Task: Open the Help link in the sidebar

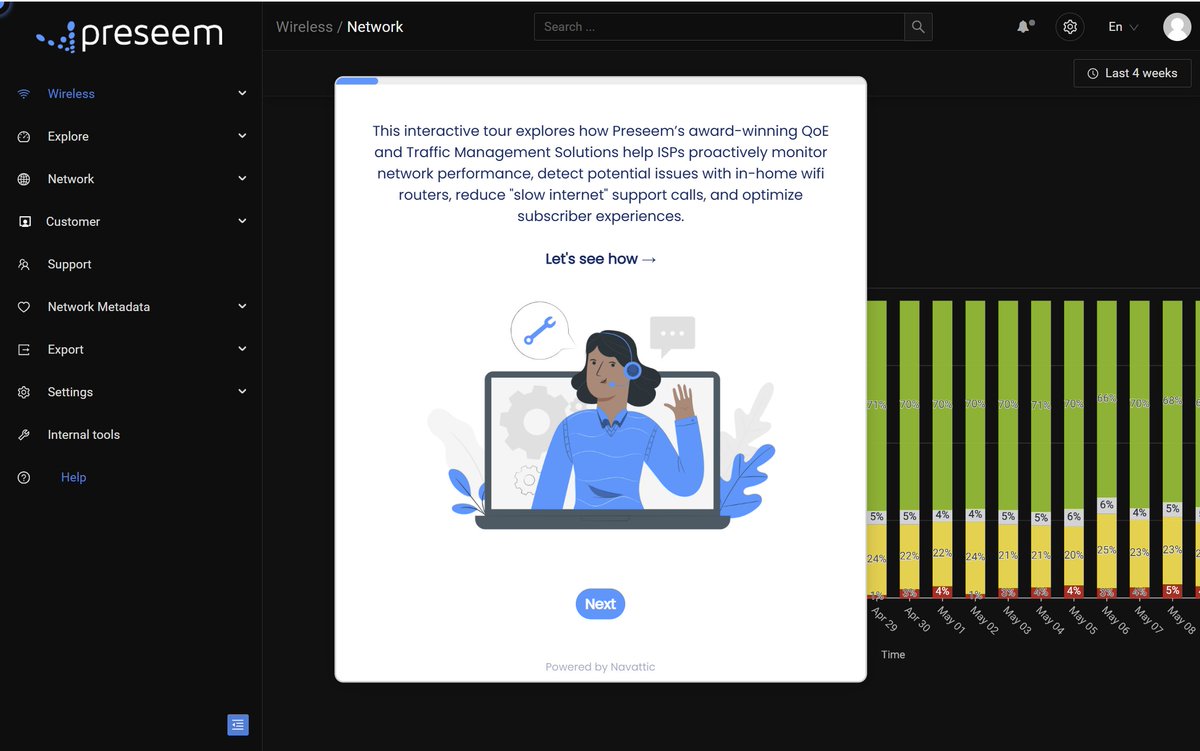Action: coord(74,478)
